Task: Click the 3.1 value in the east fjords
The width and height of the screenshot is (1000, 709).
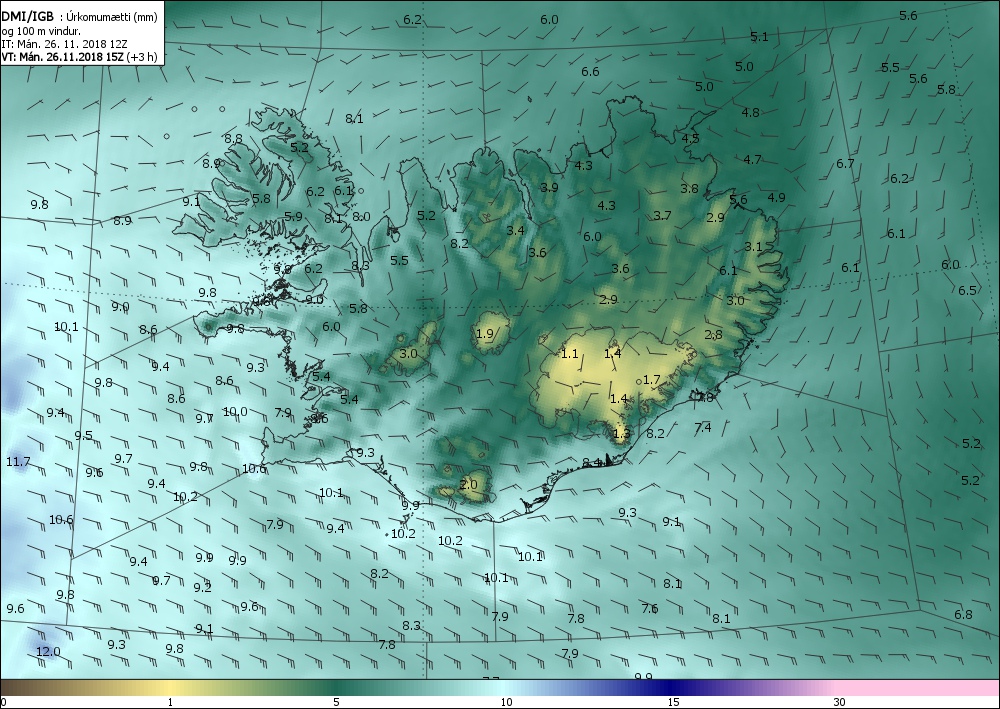Action: pos(753,247)
